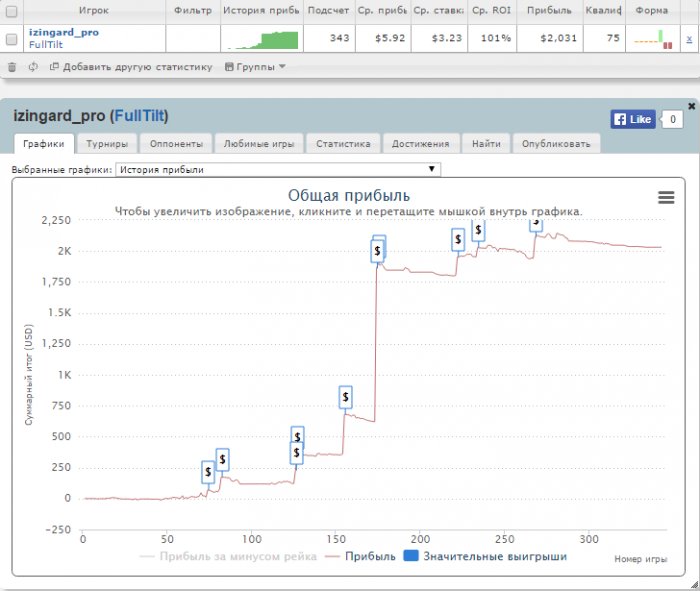700x591 pixels.
Task: Toggle Значительные выигрыши legend series
Action: pos(485,556)
